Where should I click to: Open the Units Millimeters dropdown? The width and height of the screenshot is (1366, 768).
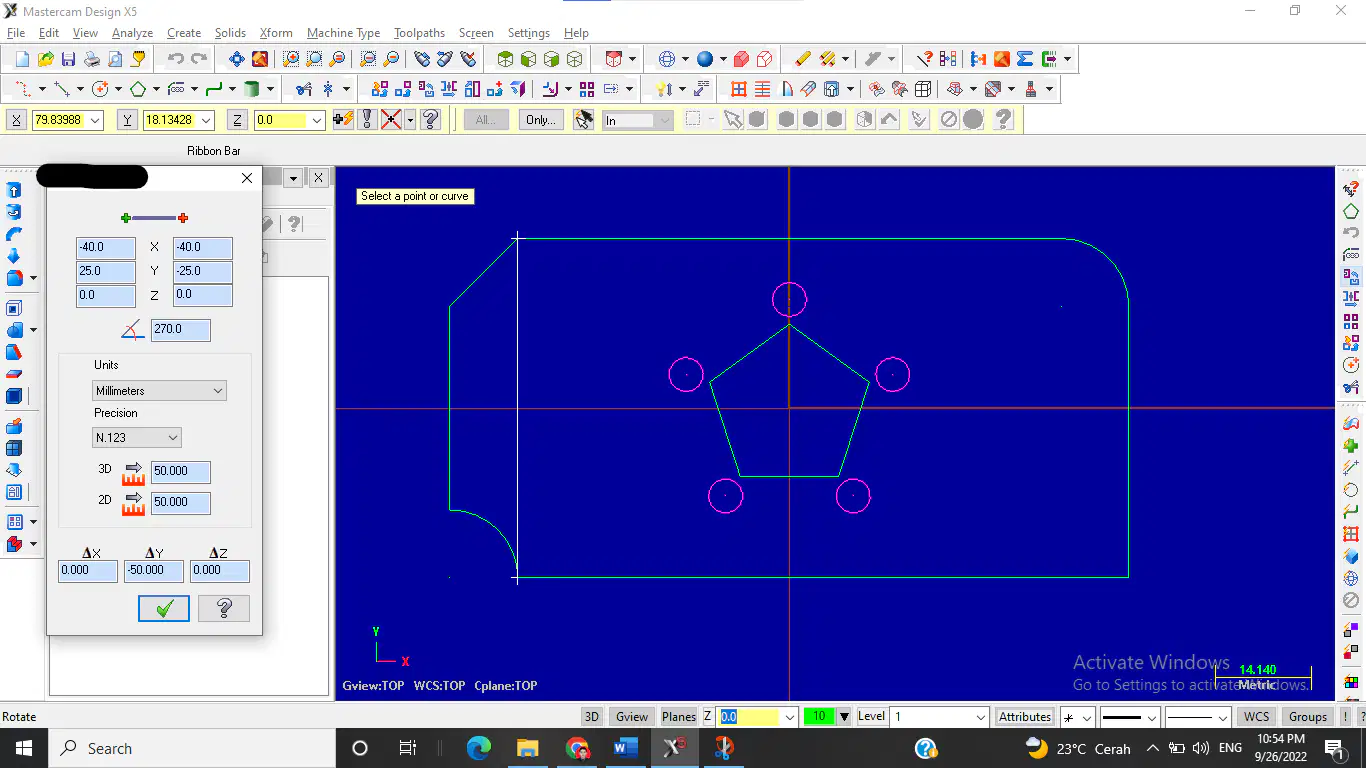[159, 391]
